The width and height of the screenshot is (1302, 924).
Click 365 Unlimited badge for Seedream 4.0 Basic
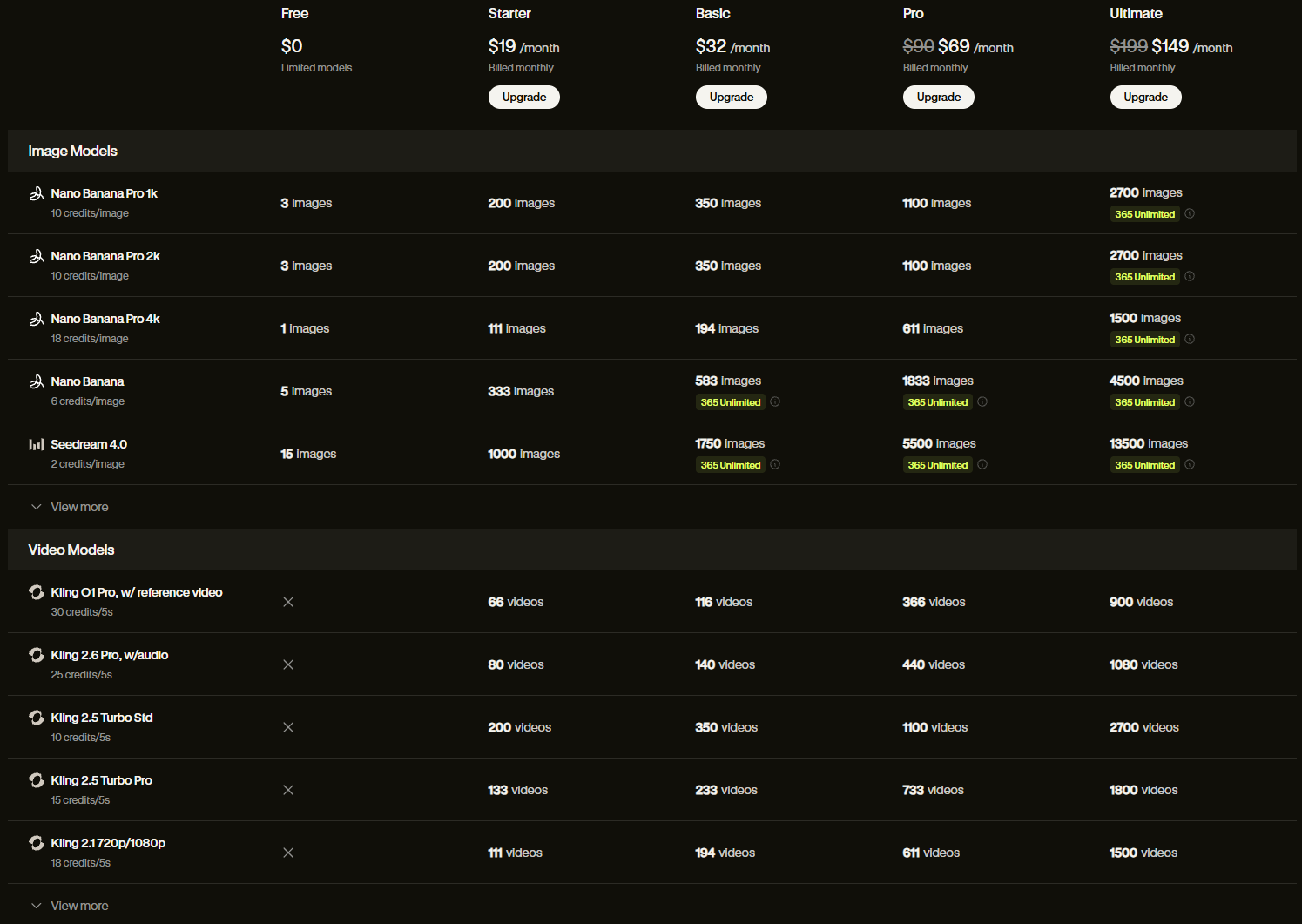pos(730,465)
